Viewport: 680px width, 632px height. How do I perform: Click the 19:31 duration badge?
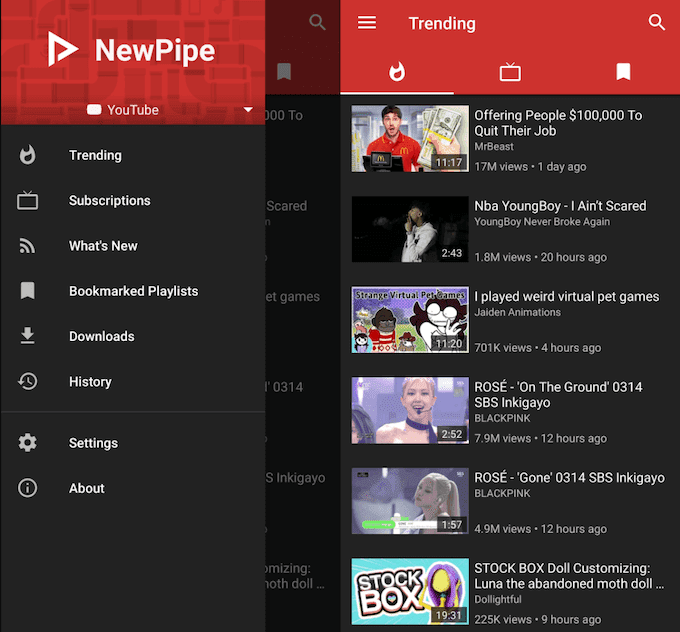(449, 615)
